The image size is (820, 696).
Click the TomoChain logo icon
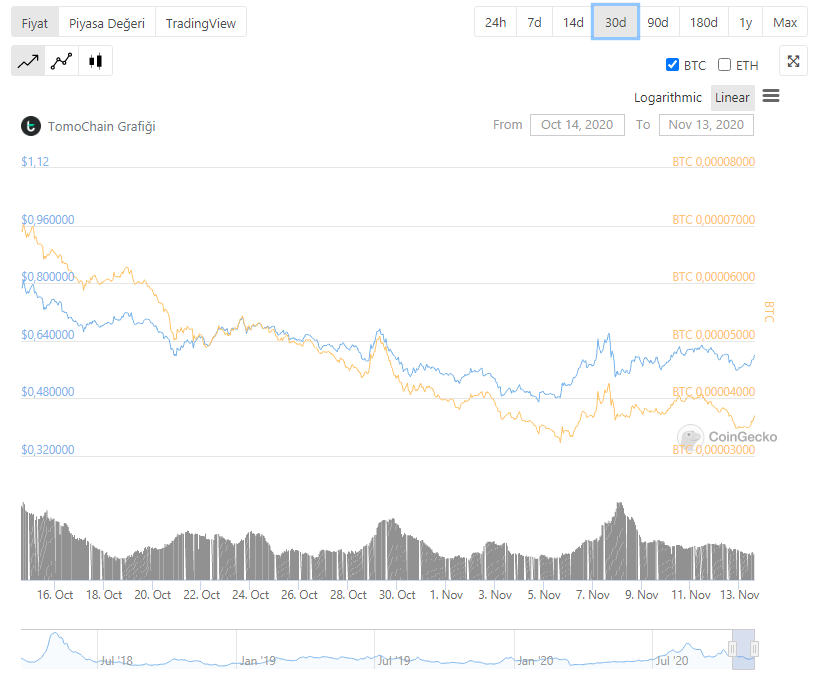30,126
